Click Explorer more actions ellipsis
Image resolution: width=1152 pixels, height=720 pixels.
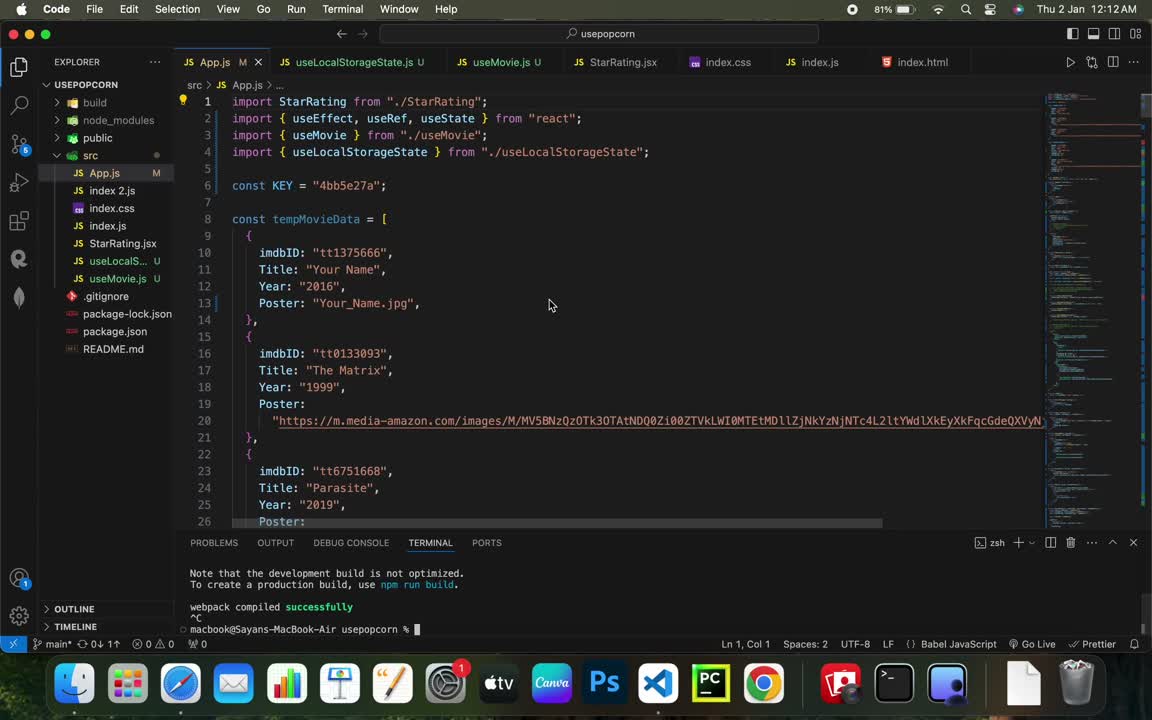tap(154, 62)
